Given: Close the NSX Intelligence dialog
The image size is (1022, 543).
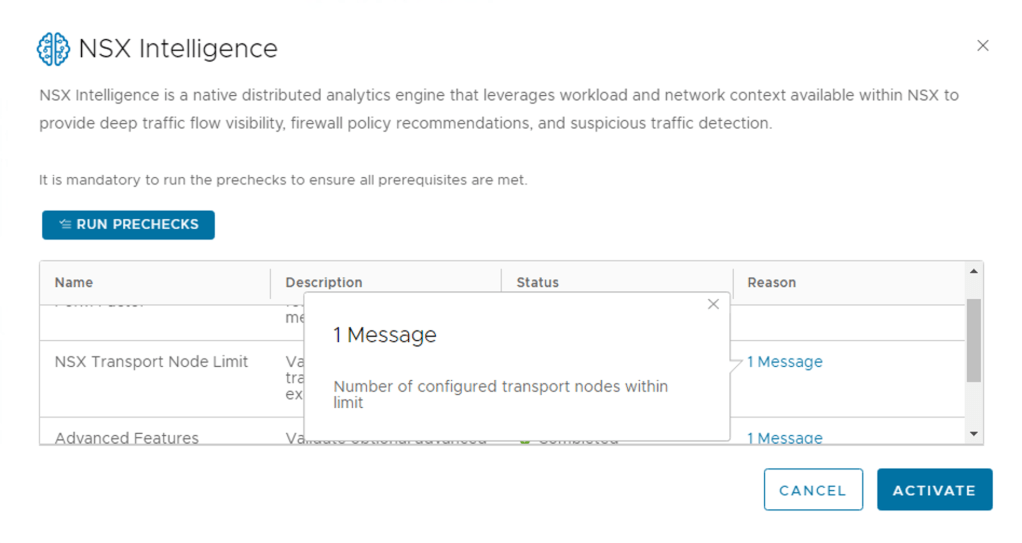Looking at the screenshot, I should 982,46.
